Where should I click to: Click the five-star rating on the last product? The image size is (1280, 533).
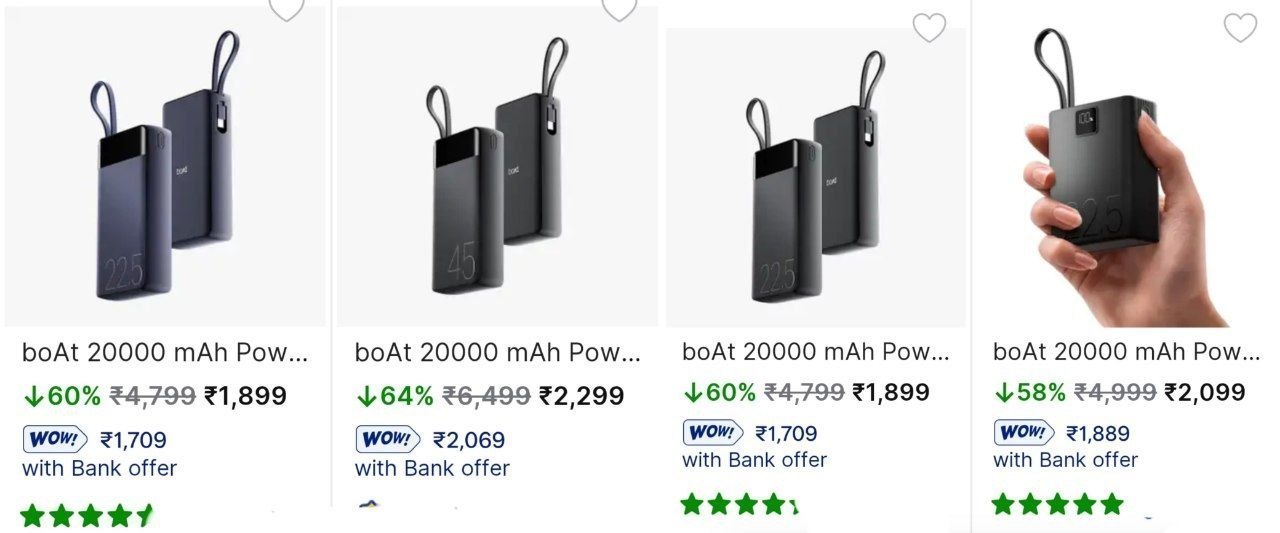[x=1058, y=503]
